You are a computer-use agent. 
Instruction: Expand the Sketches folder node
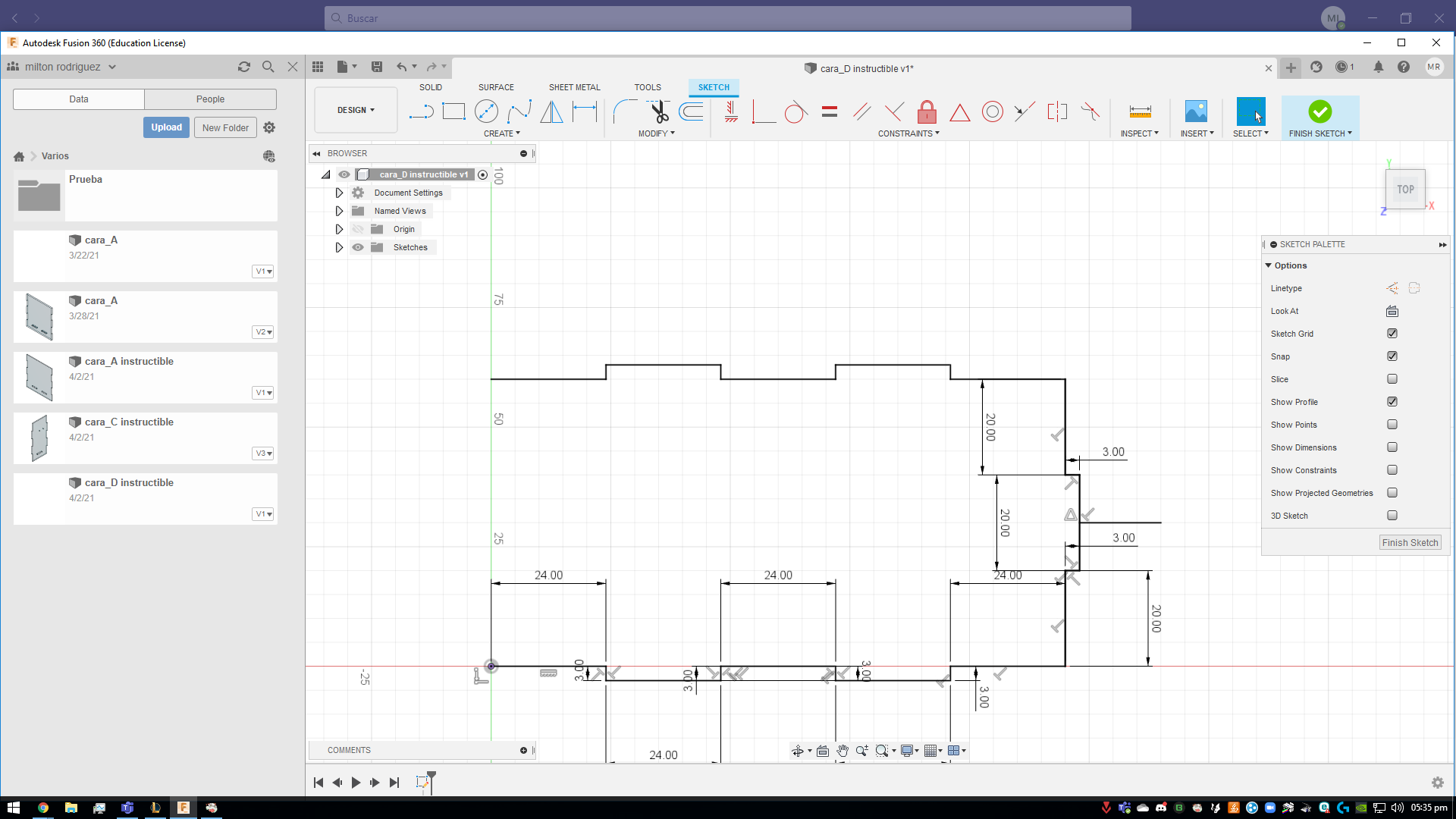pos(339,247)
